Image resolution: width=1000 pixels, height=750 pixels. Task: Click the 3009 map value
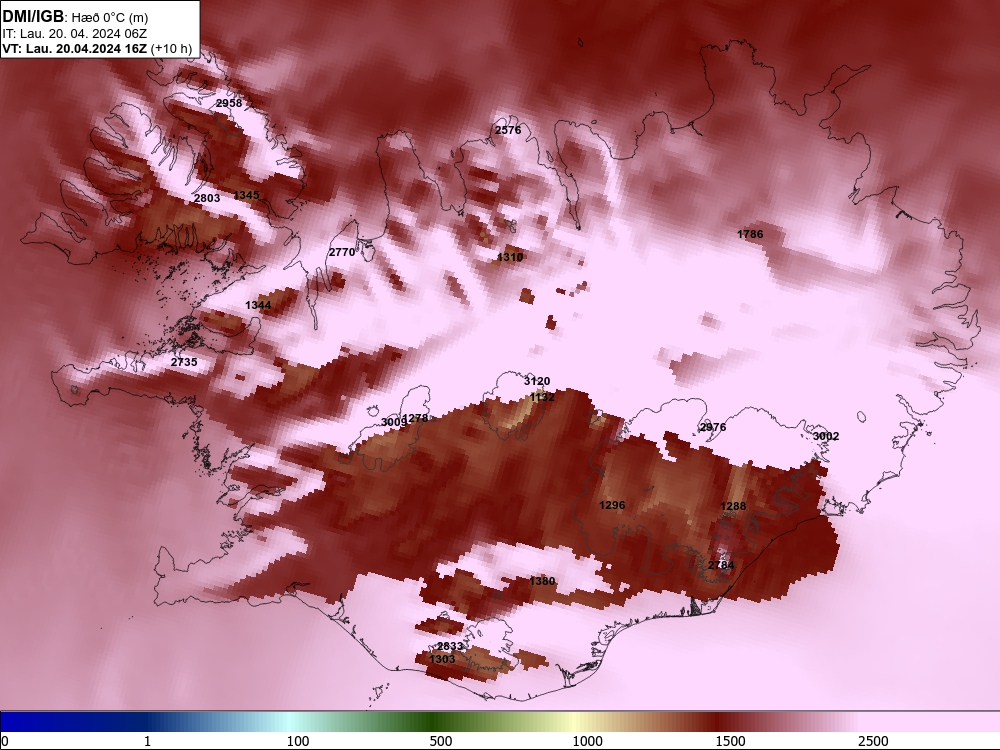[x=393, y=422]
